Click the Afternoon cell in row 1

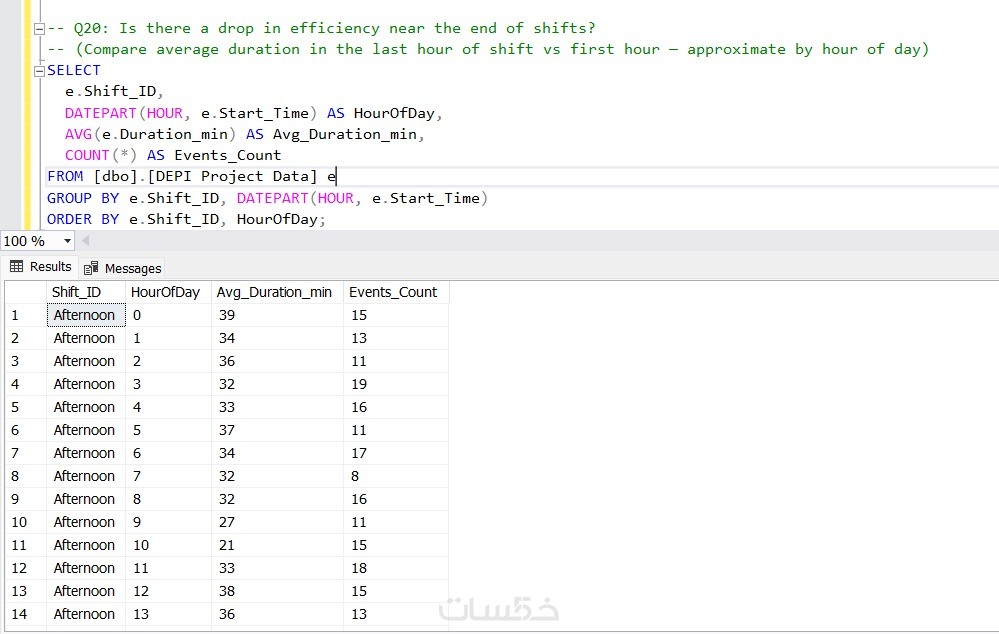coord(84,315)
